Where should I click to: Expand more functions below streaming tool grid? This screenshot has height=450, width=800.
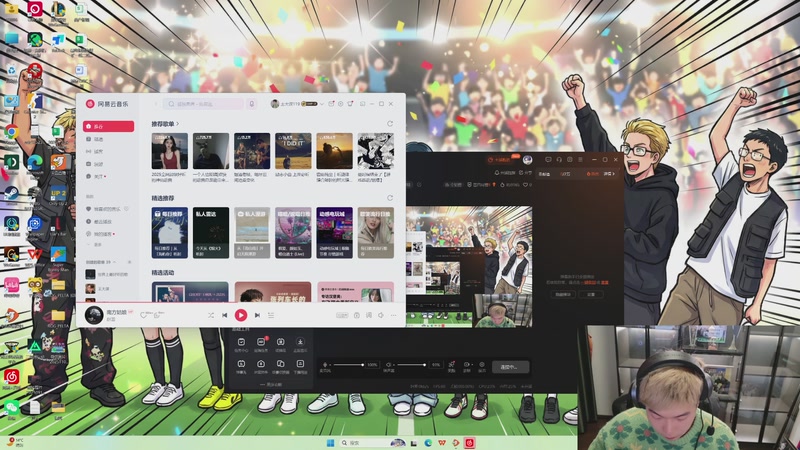tap(270, 384)
